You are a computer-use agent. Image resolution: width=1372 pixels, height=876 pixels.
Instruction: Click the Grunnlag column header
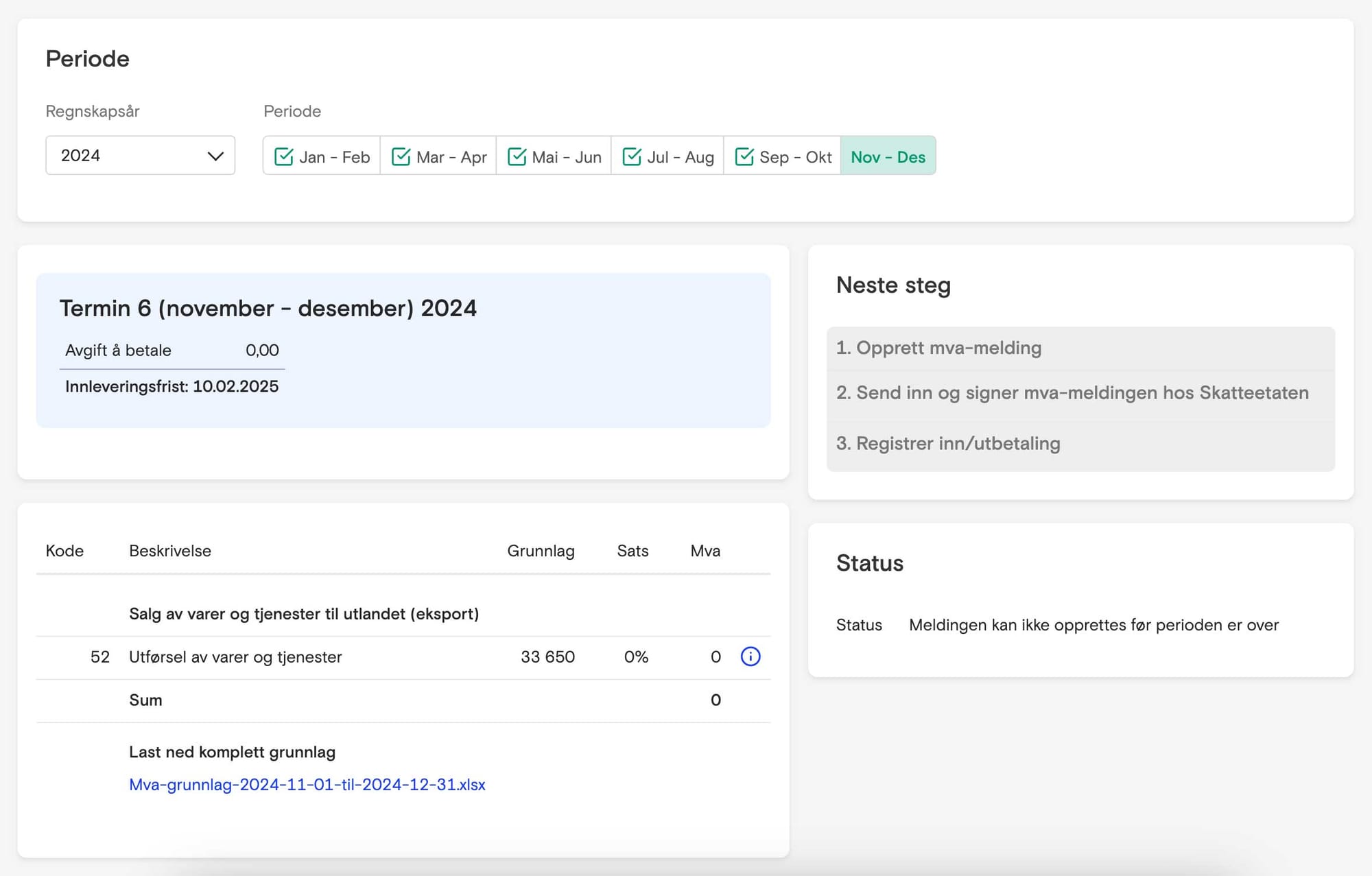pos(541,551)
